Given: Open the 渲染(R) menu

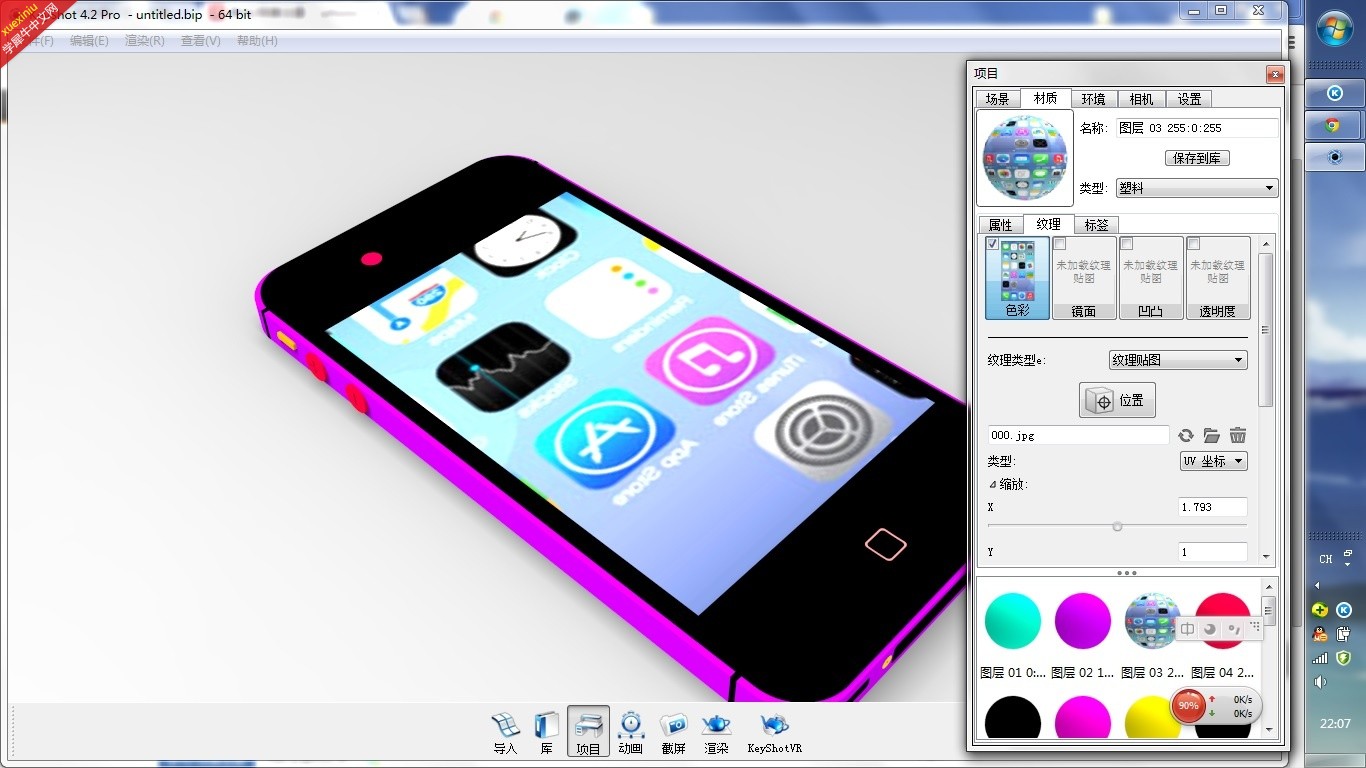Looking at the screenshot, I should [x=145, y=41].
